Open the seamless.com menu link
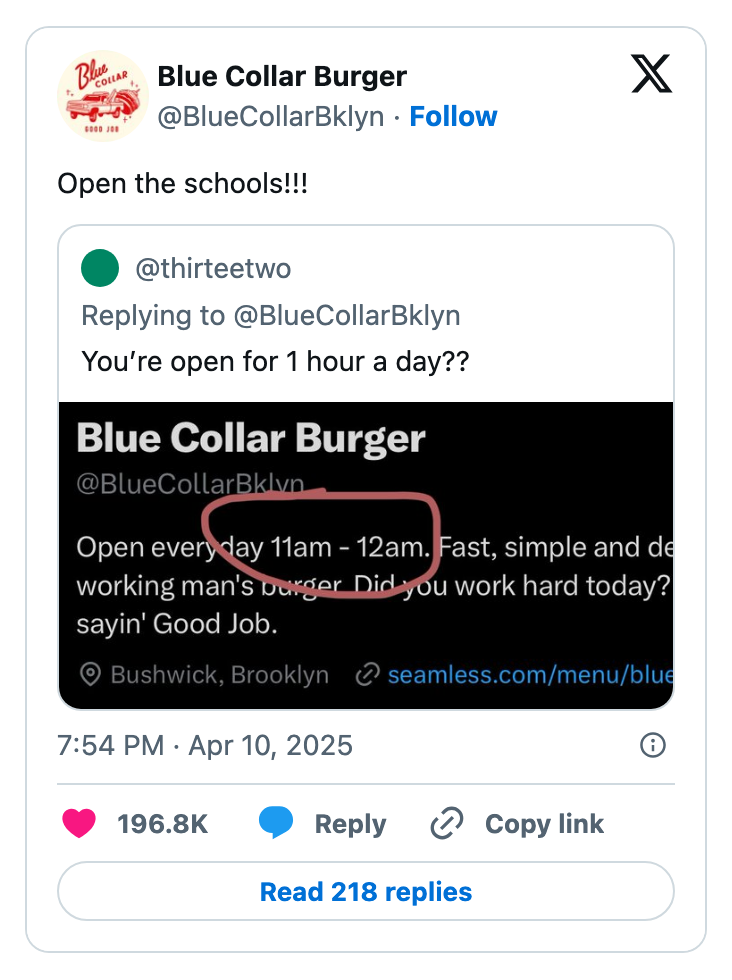Viewport: 732px width, 980px height. 530,675
